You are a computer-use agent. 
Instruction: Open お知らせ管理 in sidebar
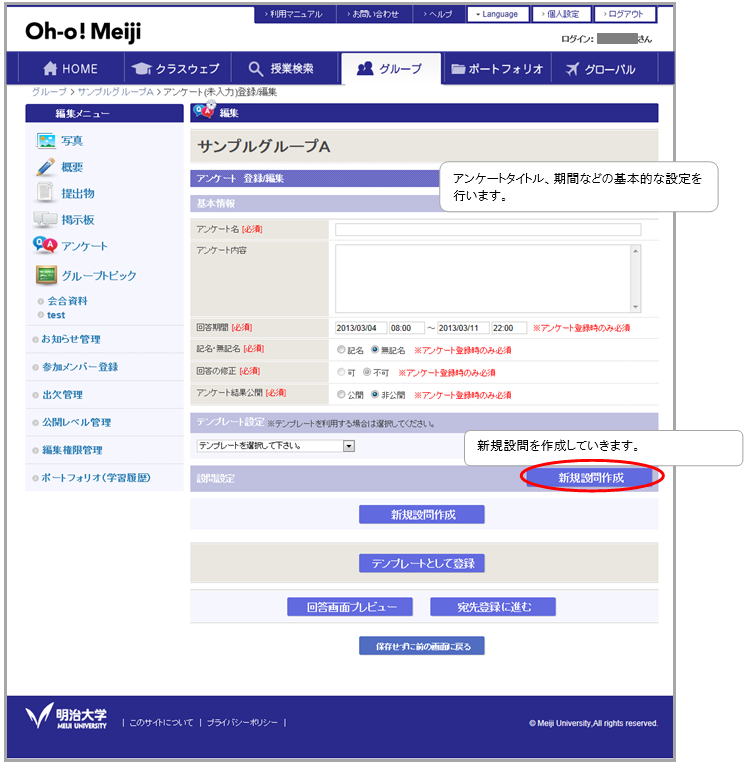click(71, 339)
